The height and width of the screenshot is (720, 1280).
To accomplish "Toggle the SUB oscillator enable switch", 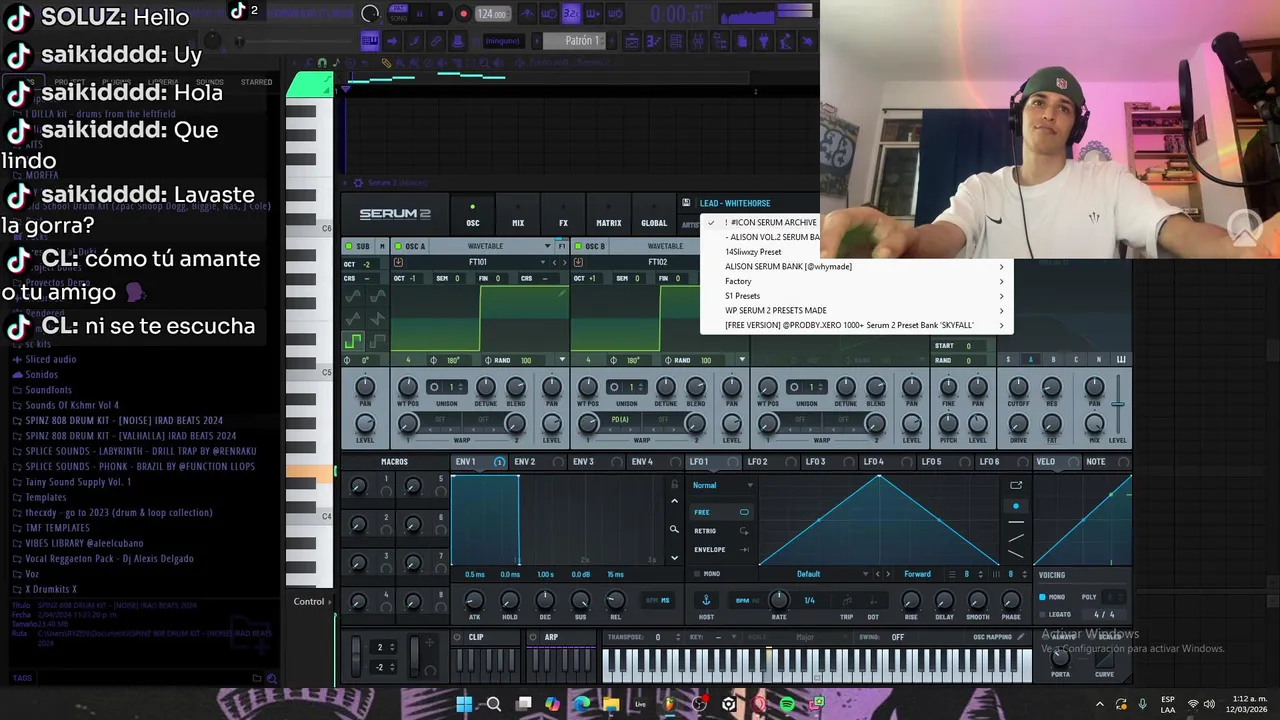I will pyautogui.click(x=349, y=246).
